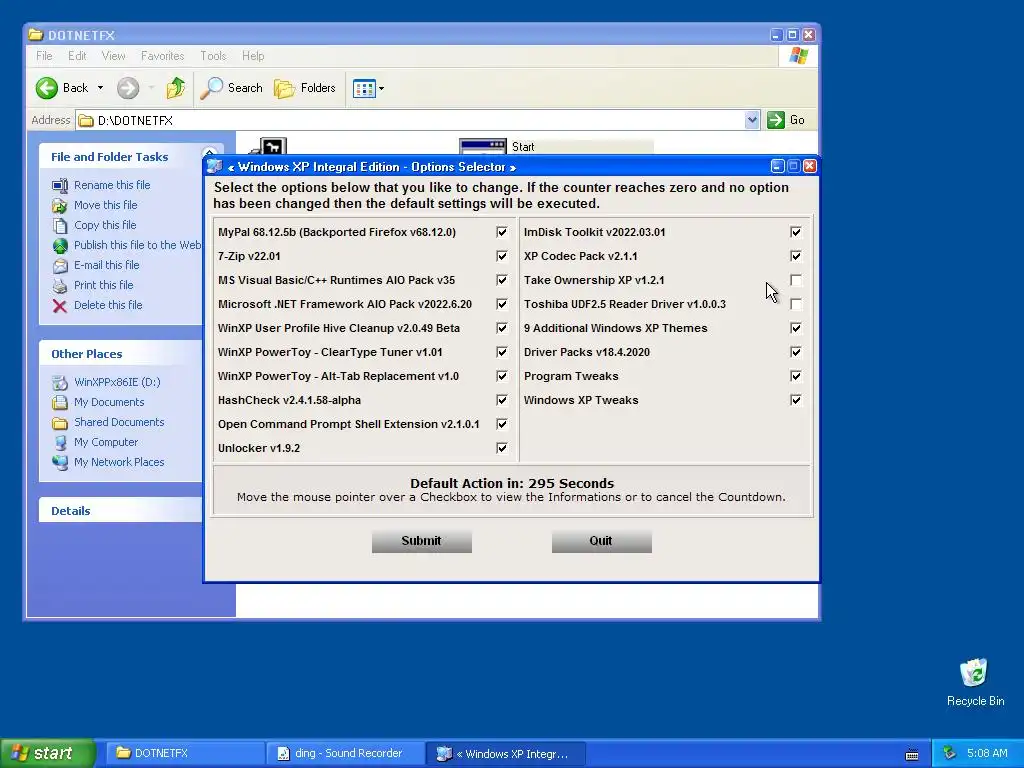
Task: Uncheck the 7-Zip v22.01 checkbox
Action: click(x=502, y=256)
